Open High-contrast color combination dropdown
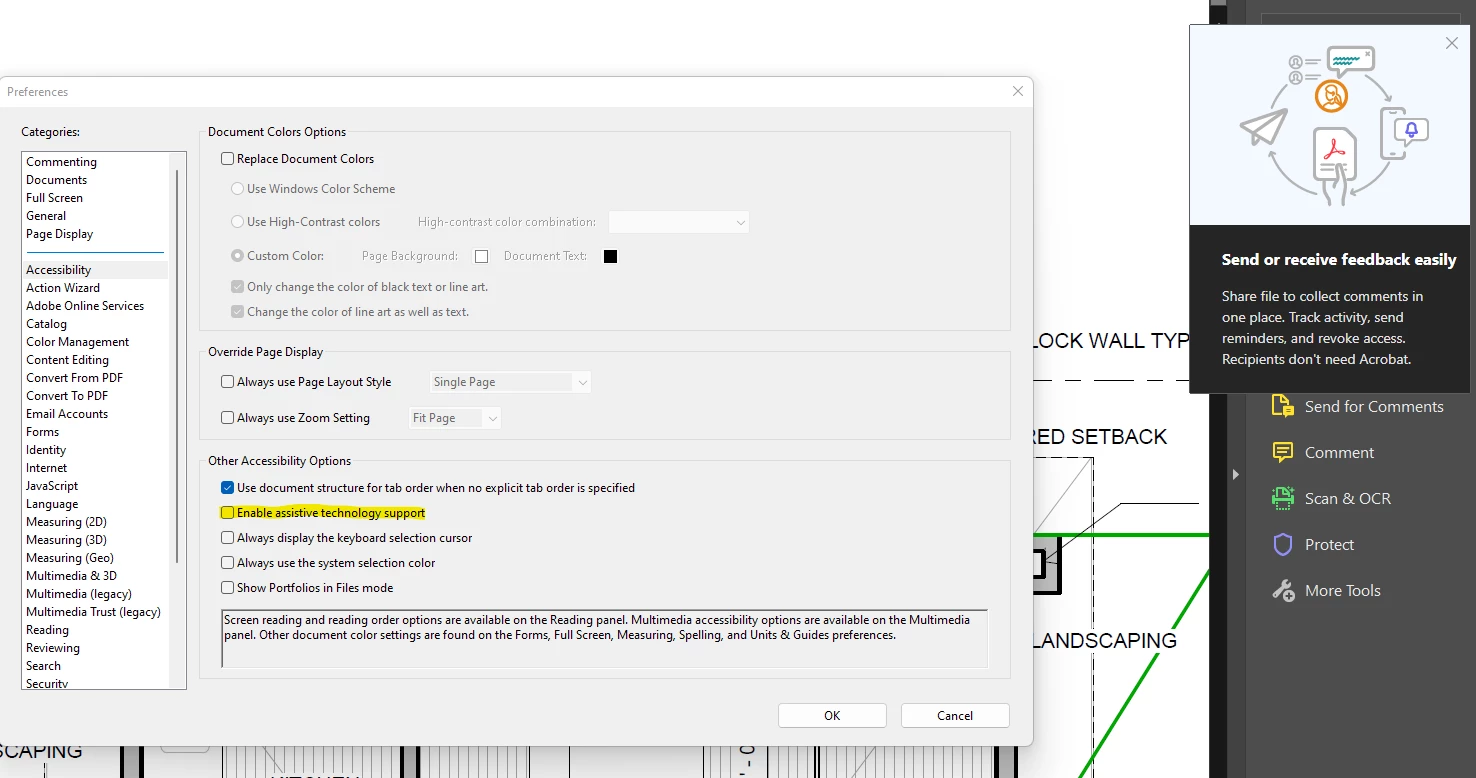The image size is (1476, 778). 679,222
